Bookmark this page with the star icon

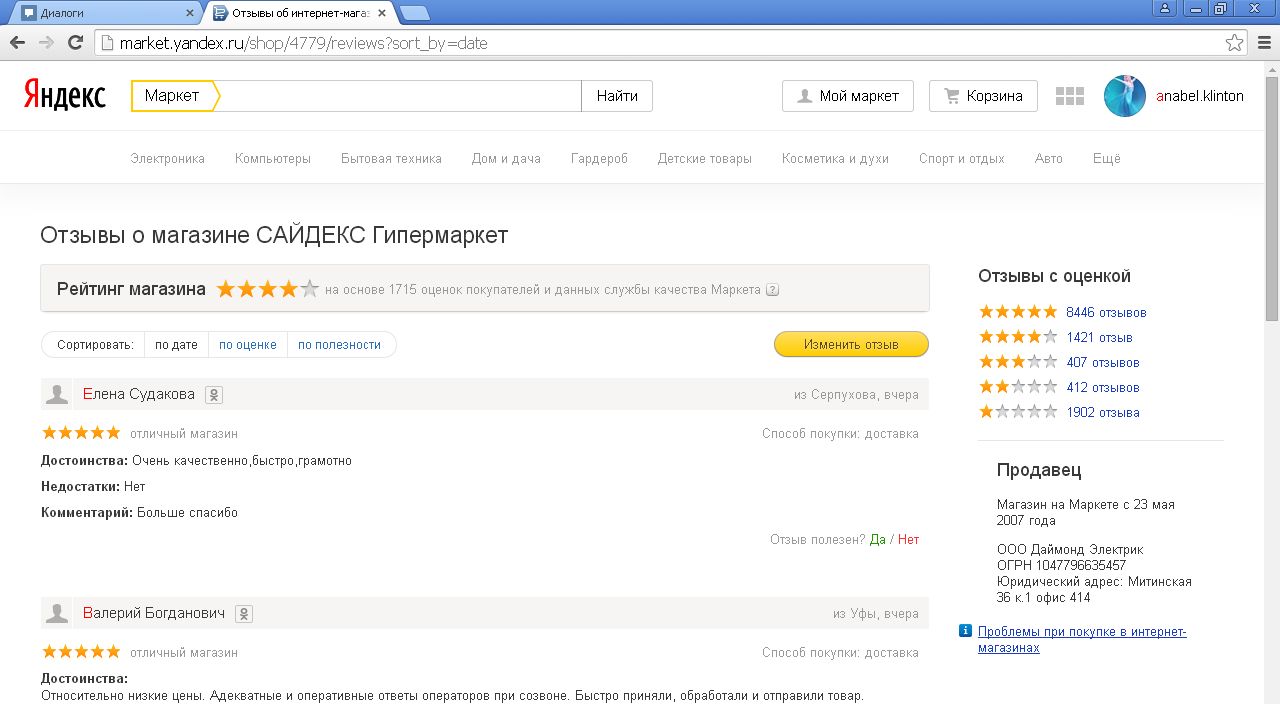pos(1235,43)
